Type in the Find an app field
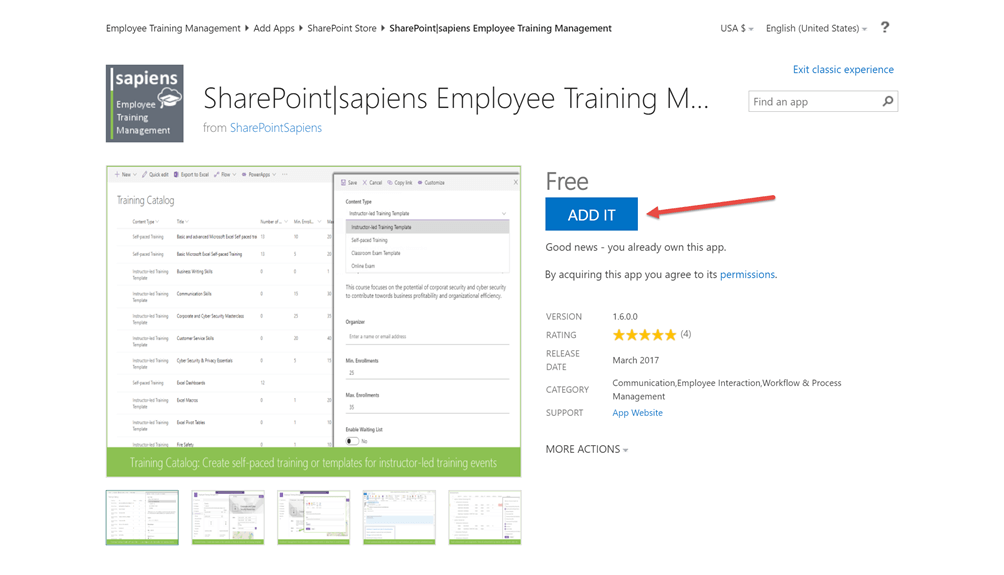1004x575 pixels. [x=813, y=102]
